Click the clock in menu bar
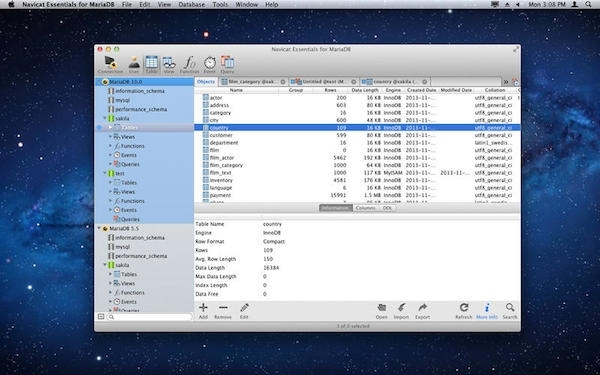 tap(547, 5)
